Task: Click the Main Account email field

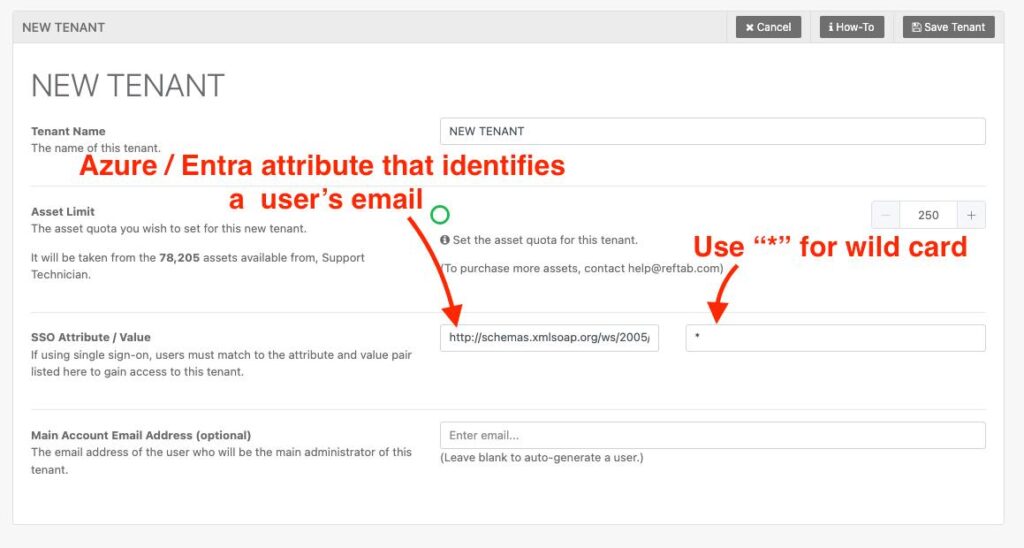Action: (x=712, y=435)
